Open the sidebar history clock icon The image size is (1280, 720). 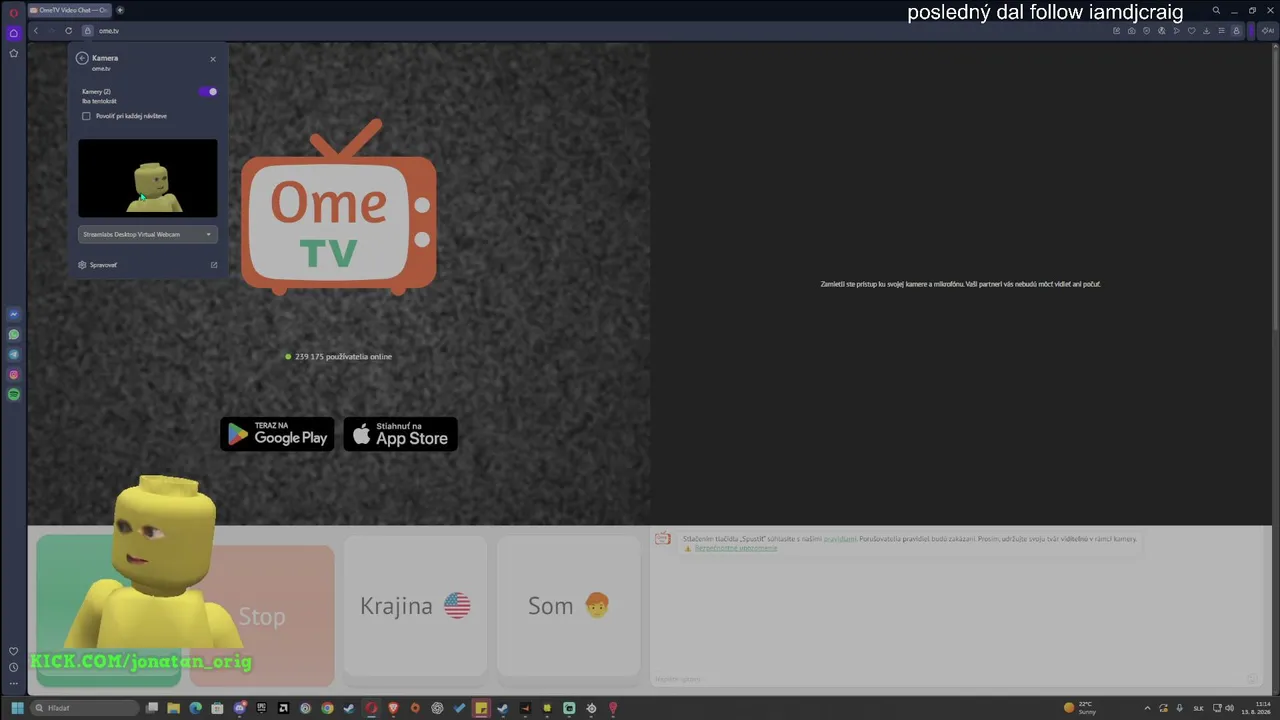coord(14,667)
